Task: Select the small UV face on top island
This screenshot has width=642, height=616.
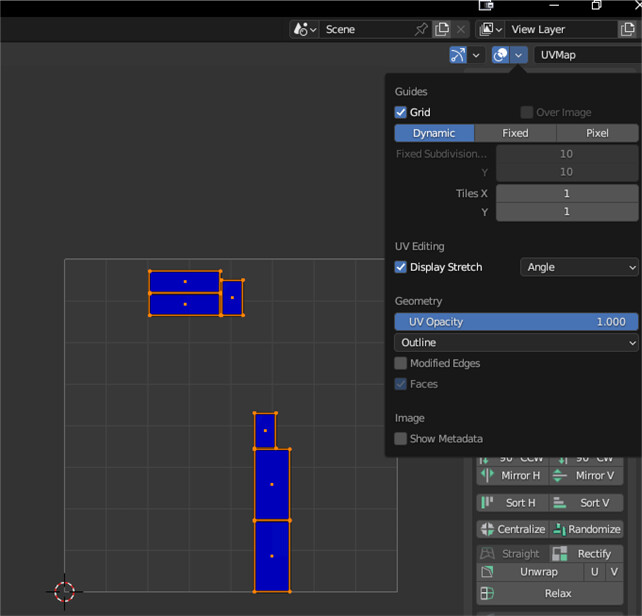Action: pos(232,298)
